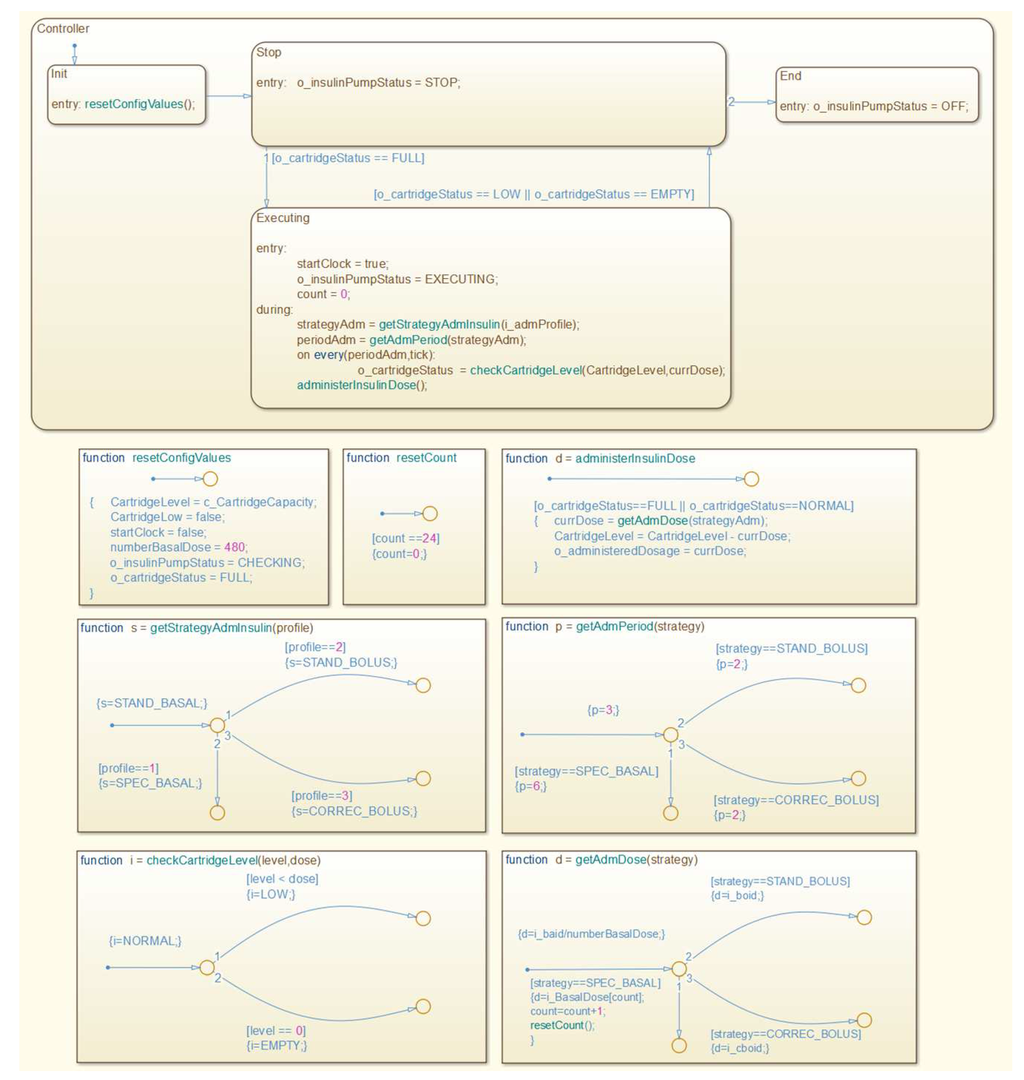Click the {p=3;} action label in getAdmPeriod
This screenshot has height=1080, width=1024.
[603, 710]
